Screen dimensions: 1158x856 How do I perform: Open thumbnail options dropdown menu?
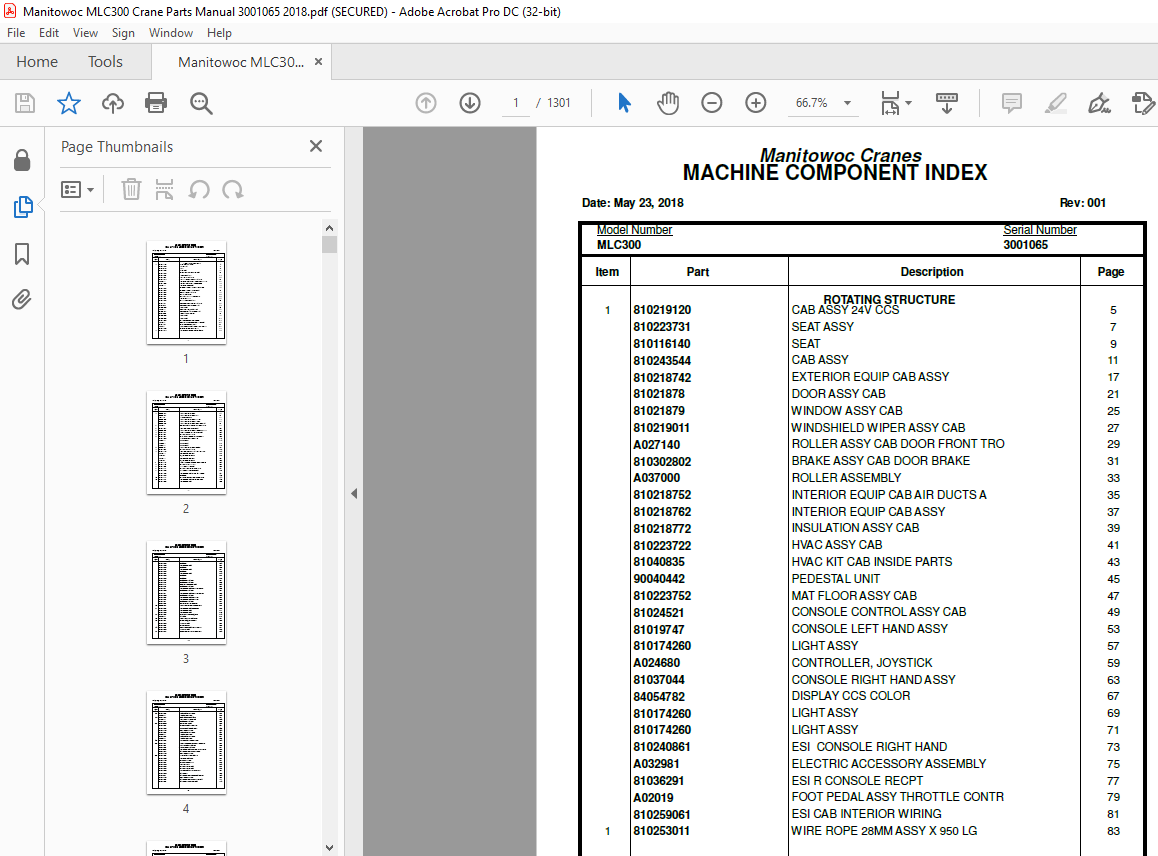pyautogui.click(x=78, y=190)
